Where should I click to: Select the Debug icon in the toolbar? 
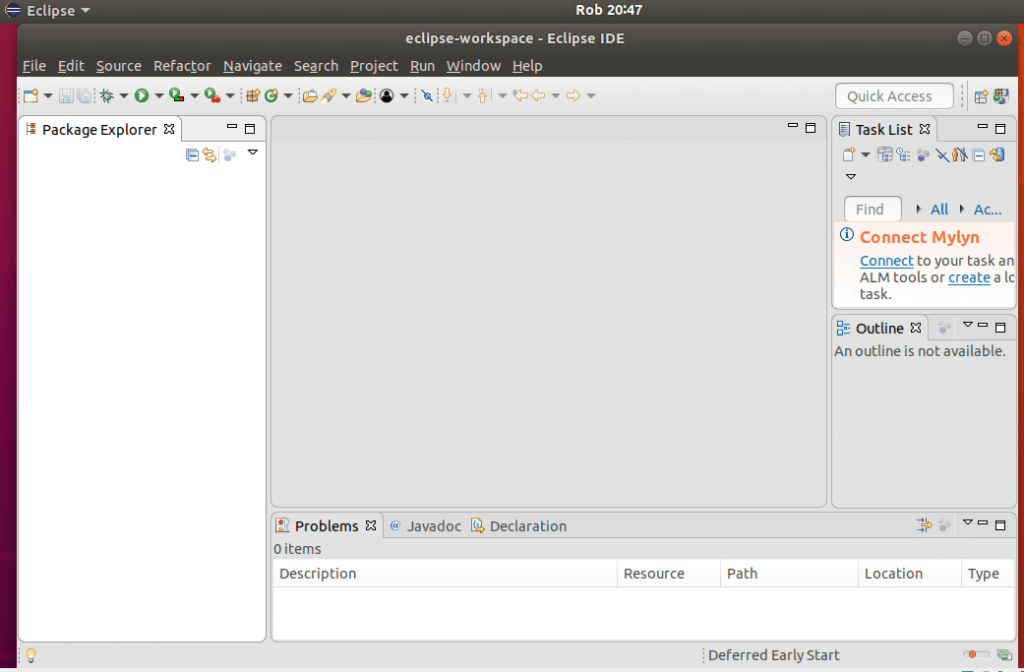(x=106, y=95)
